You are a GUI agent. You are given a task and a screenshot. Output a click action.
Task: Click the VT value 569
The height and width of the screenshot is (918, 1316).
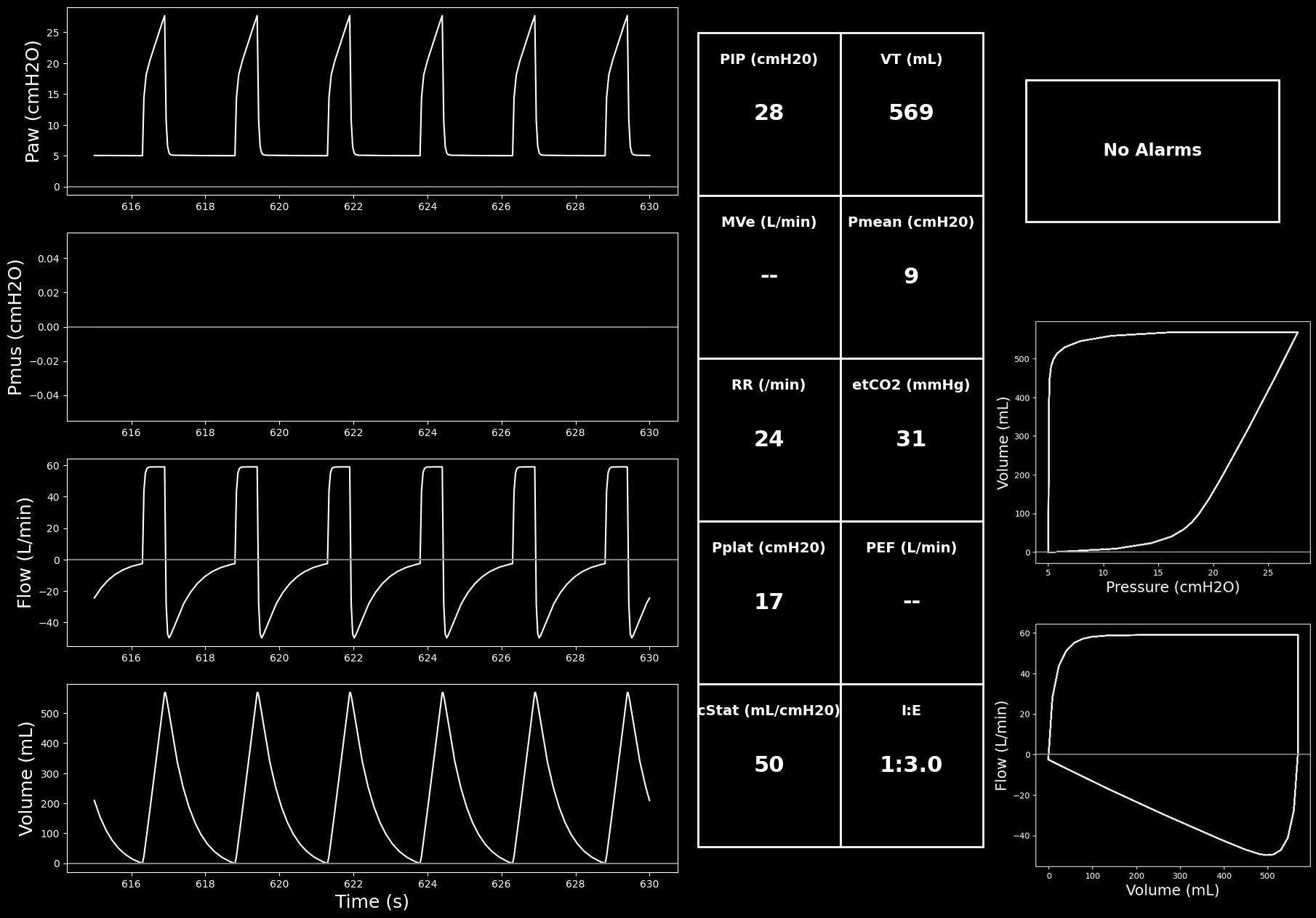pyautogui.click(x=911, y=113)
